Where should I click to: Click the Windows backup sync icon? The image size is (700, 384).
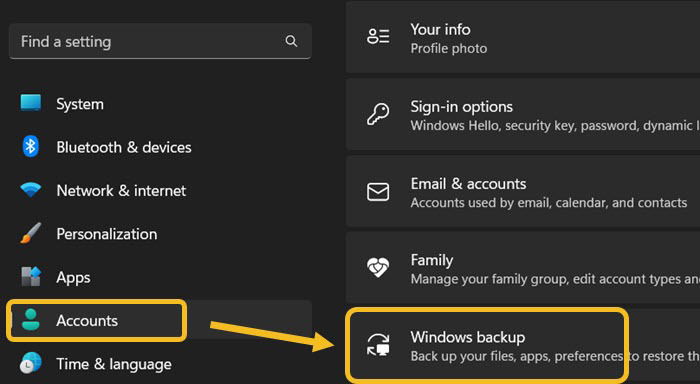pyautogui.click(x=378, y=345)
